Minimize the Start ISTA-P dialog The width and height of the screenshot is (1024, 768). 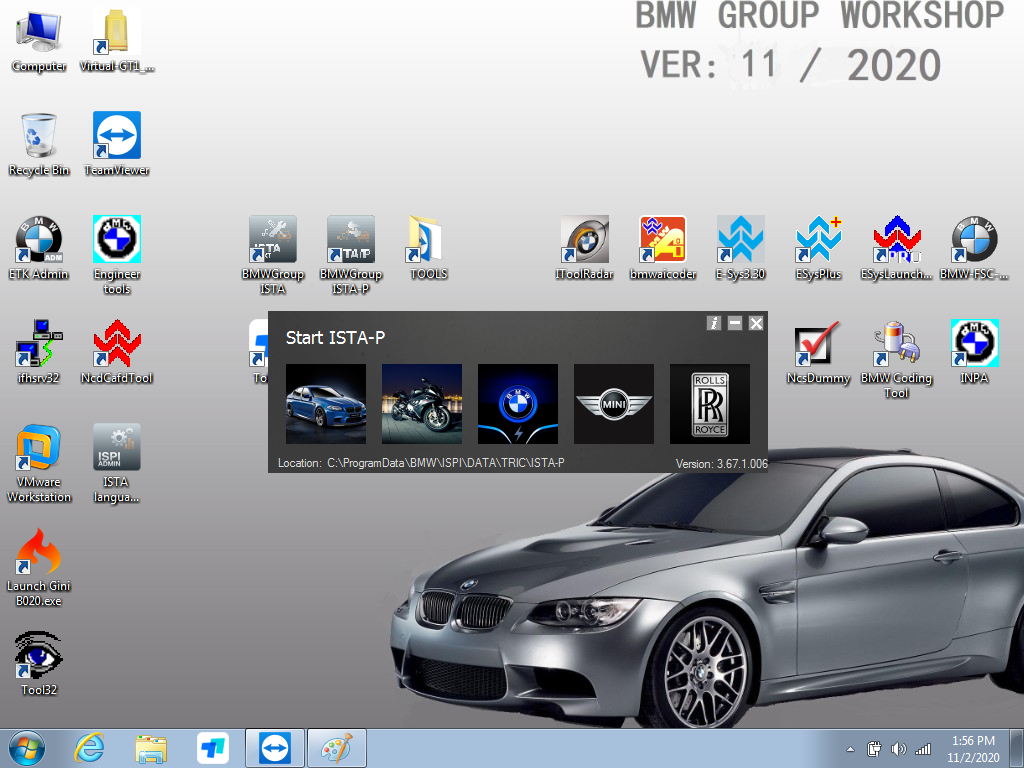[735, 323]
